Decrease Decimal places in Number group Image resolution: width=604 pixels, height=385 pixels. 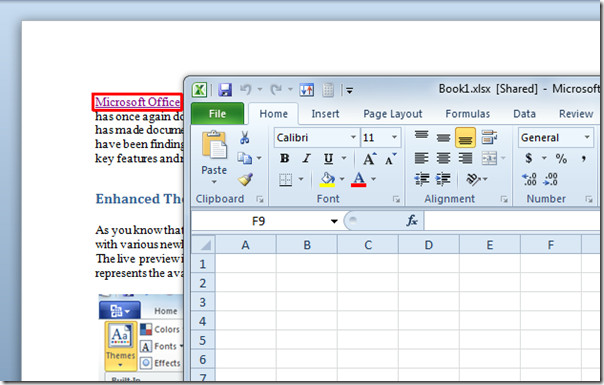[550, 179]
